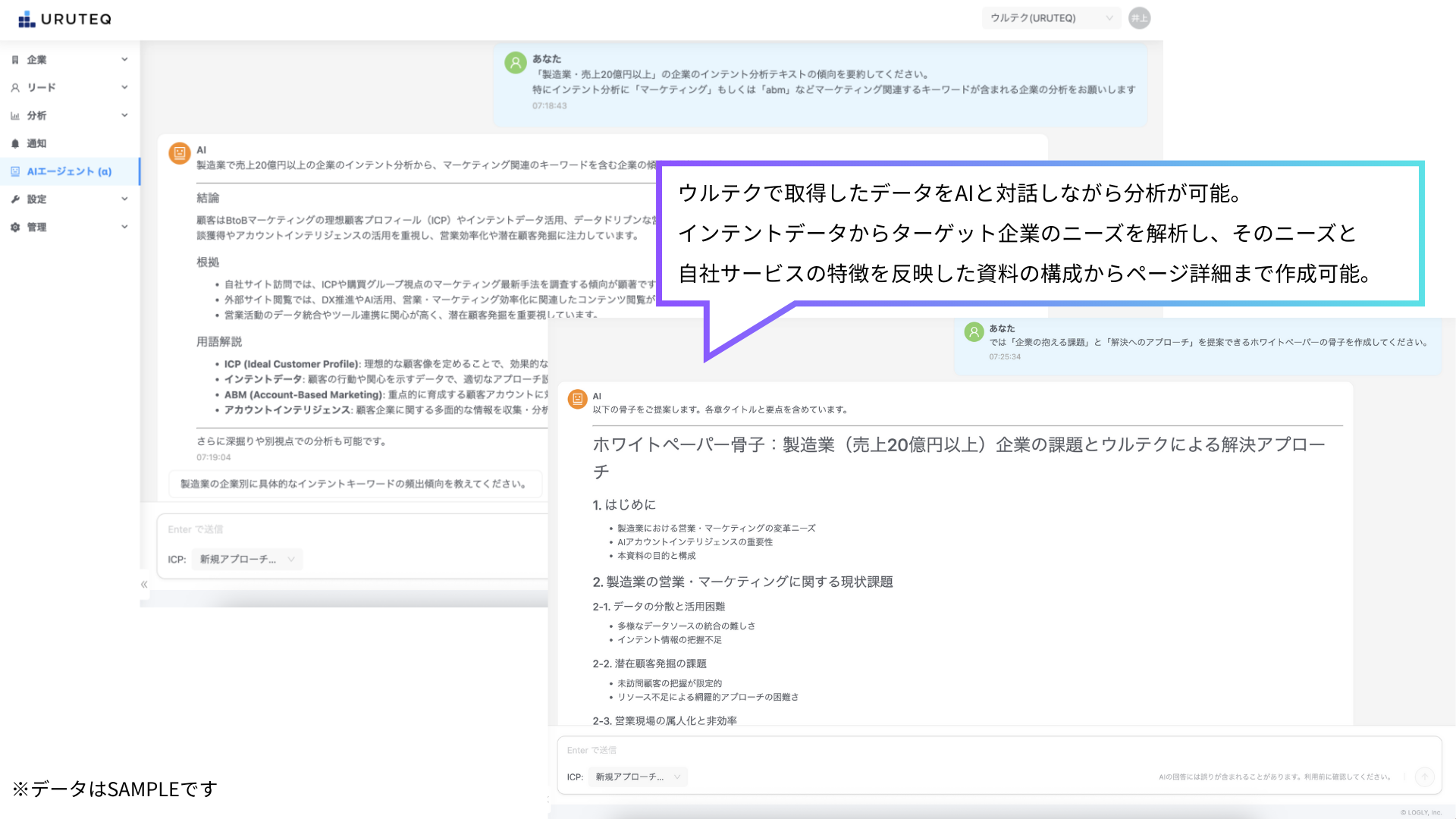Open notifications via the 通知 bell icon
This screenshot has height=819, width=1456.
[x=15, y=143]
